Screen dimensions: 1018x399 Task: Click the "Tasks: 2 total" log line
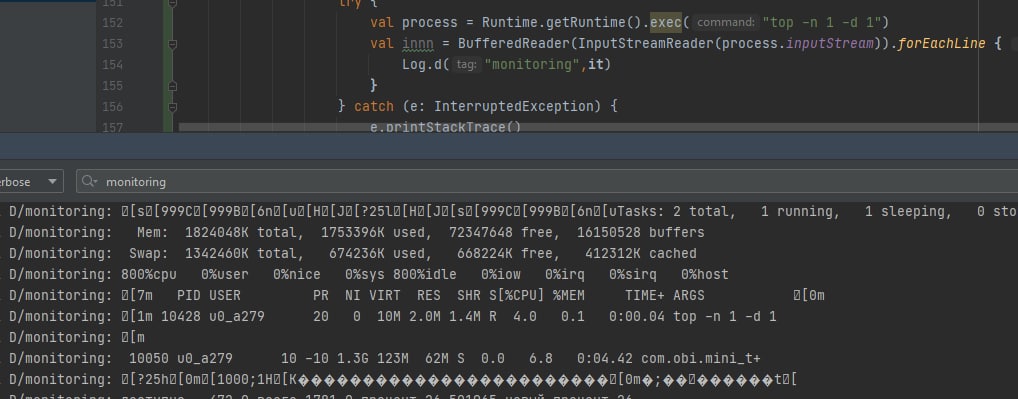pos(513,212)
